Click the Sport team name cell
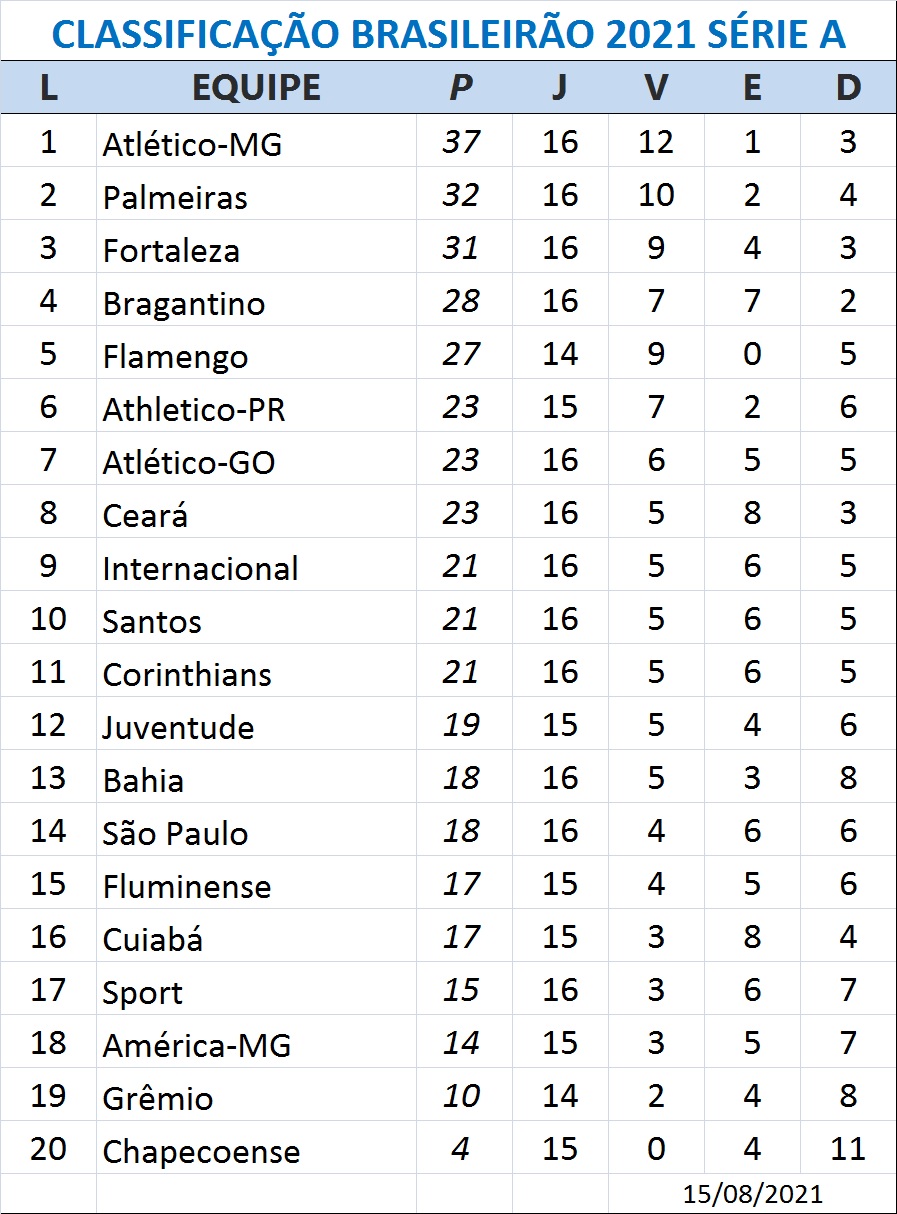 [143, 993]
